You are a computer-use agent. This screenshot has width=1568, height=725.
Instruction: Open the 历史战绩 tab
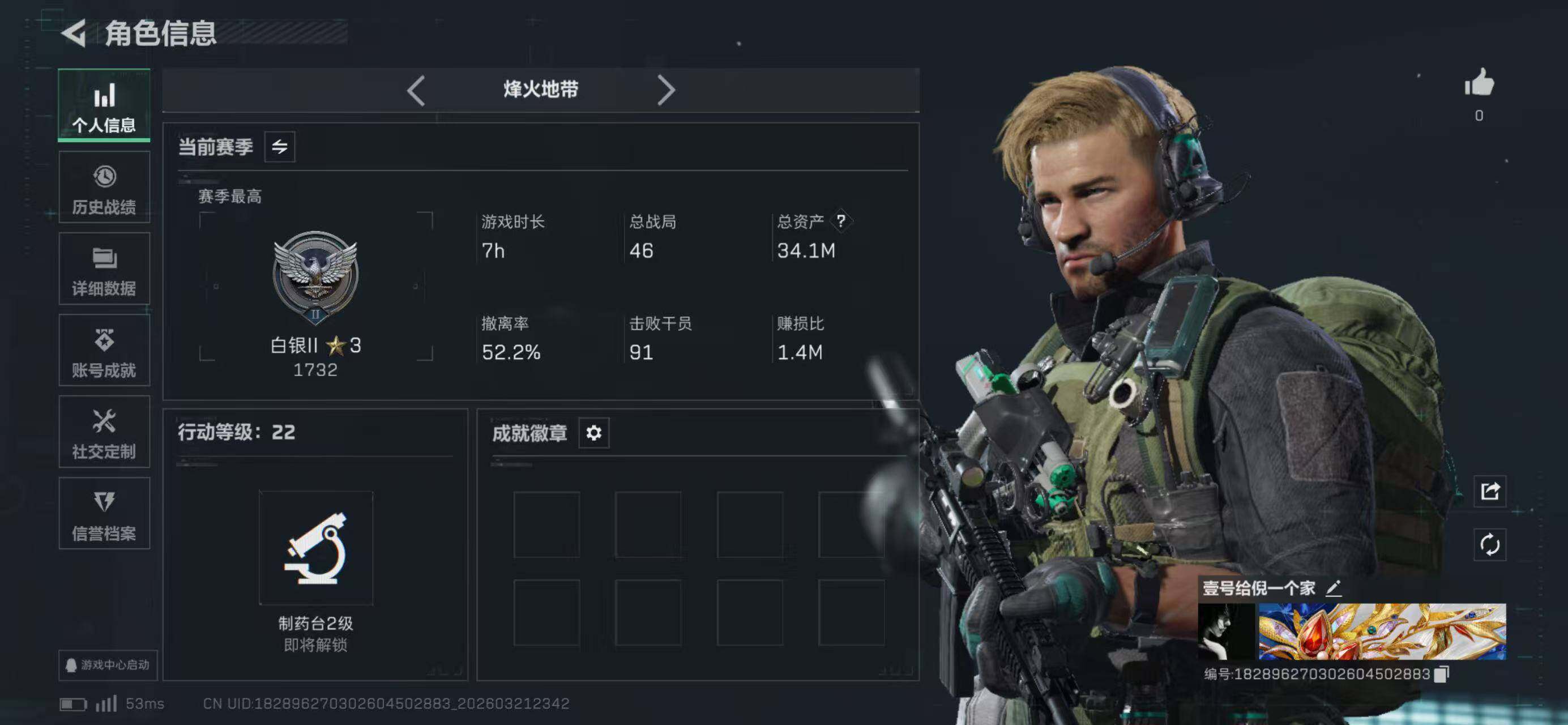click(x=104, y=187)
